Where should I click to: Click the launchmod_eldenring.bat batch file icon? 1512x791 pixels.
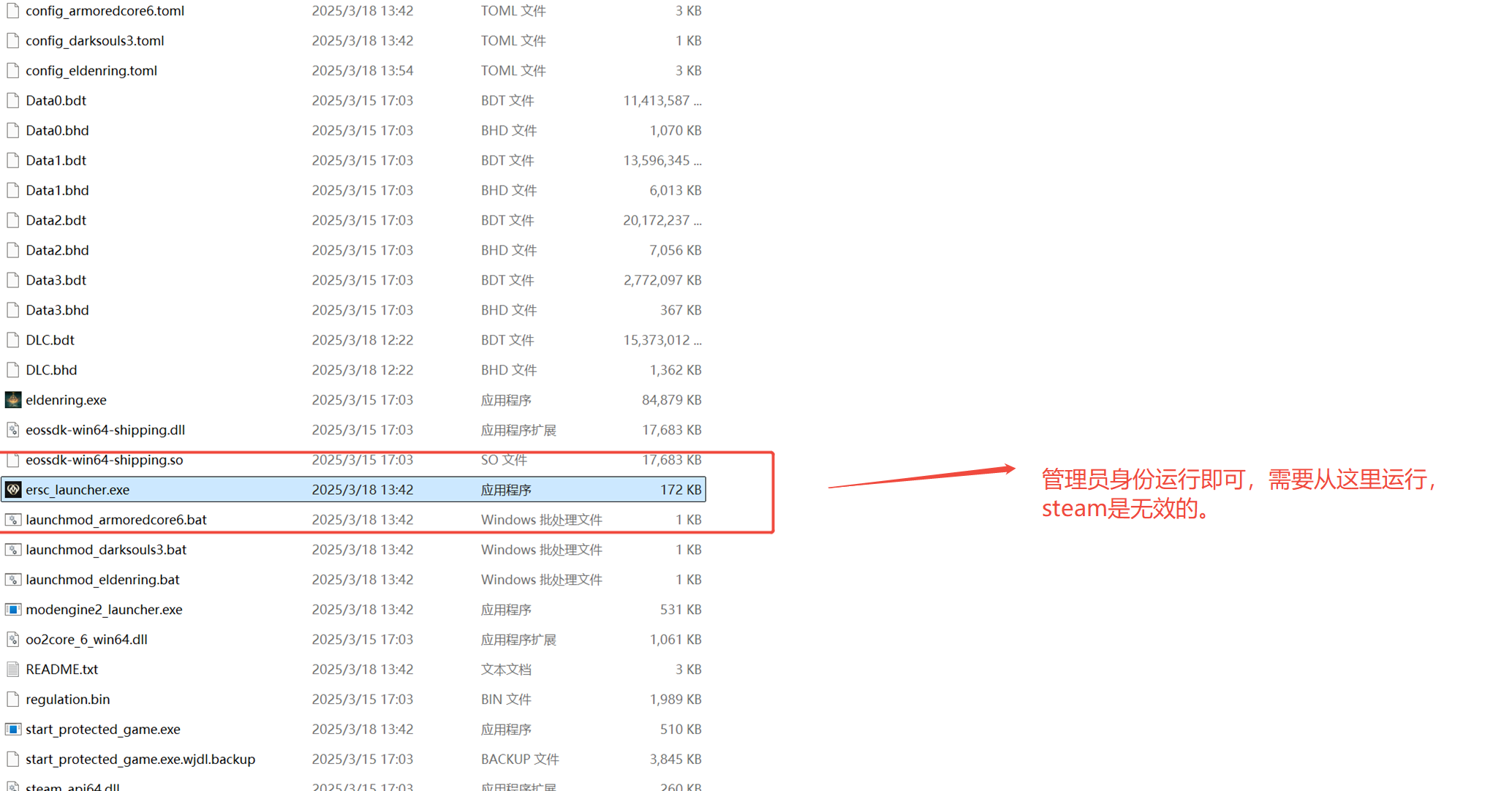click(13, 580)
